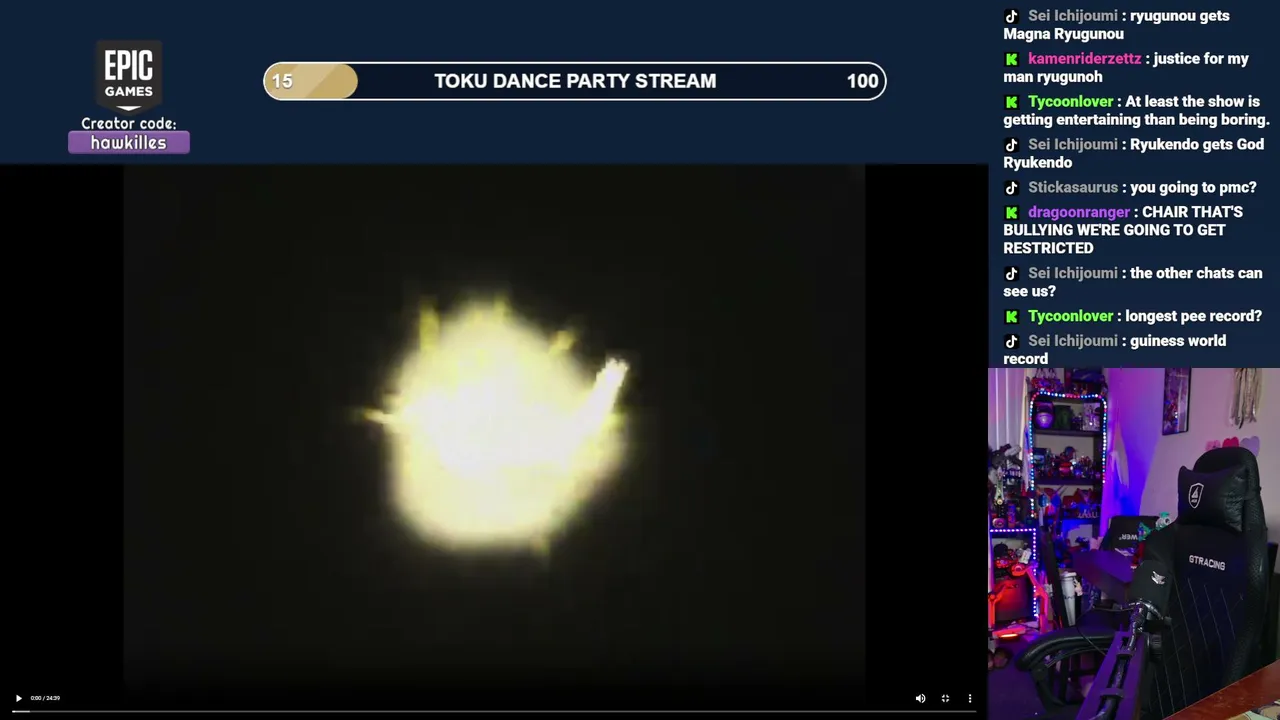
Task: Click the video seek progress bar
Action: click(494, 712)
